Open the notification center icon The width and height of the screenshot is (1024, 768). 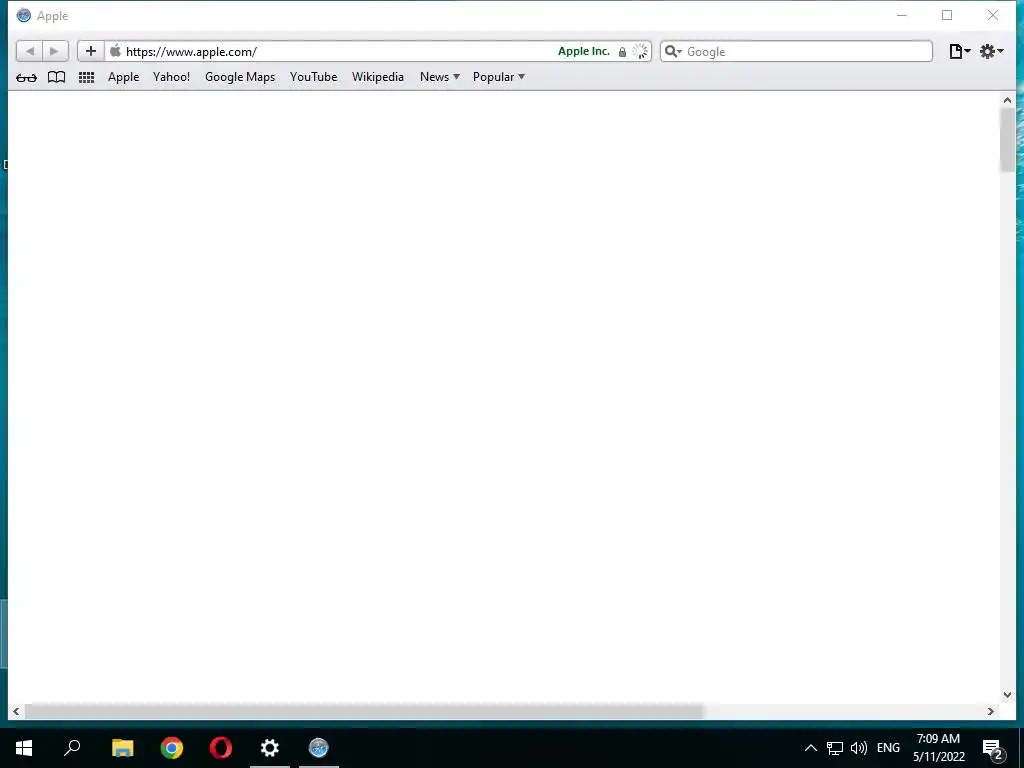click(x=993, y=748)
